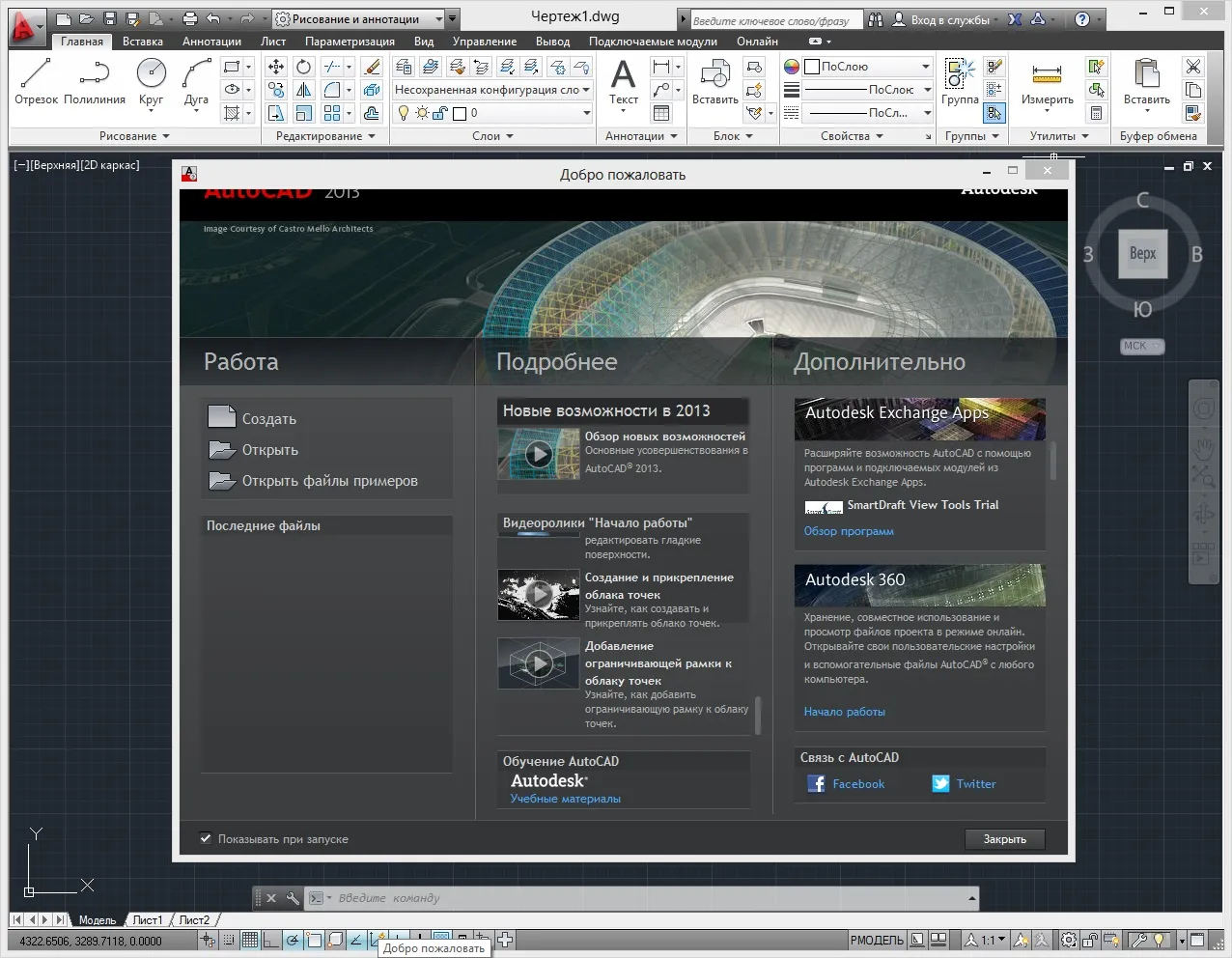
Task: Click the Текст annotation tool
Action: tap(624, 81)
